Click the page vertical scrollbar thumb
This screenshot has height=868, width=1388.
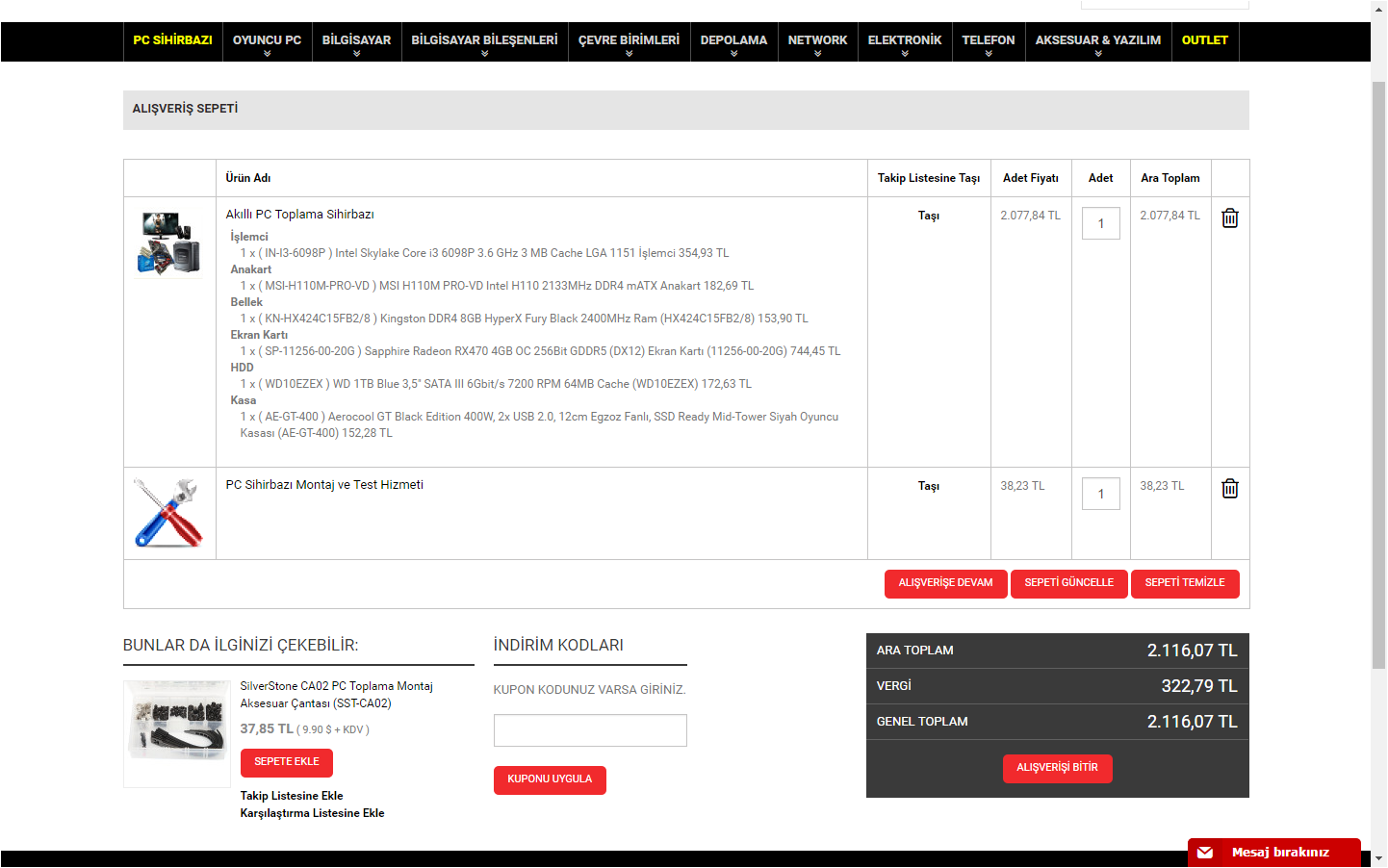1378,373
